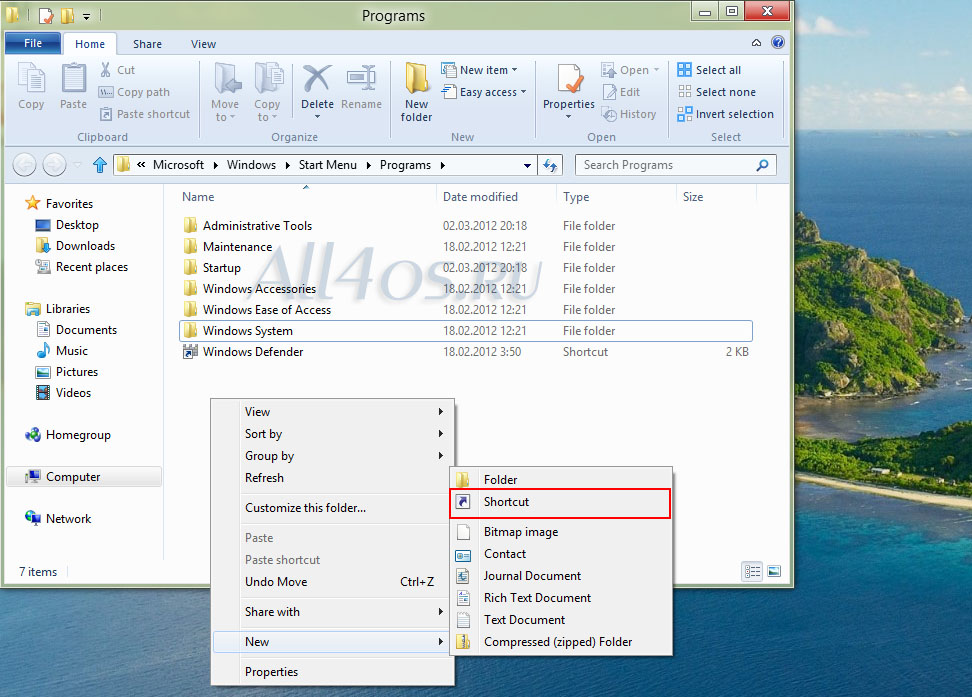Select the Administrative Tools folder
972x697 pixels.
466,226
